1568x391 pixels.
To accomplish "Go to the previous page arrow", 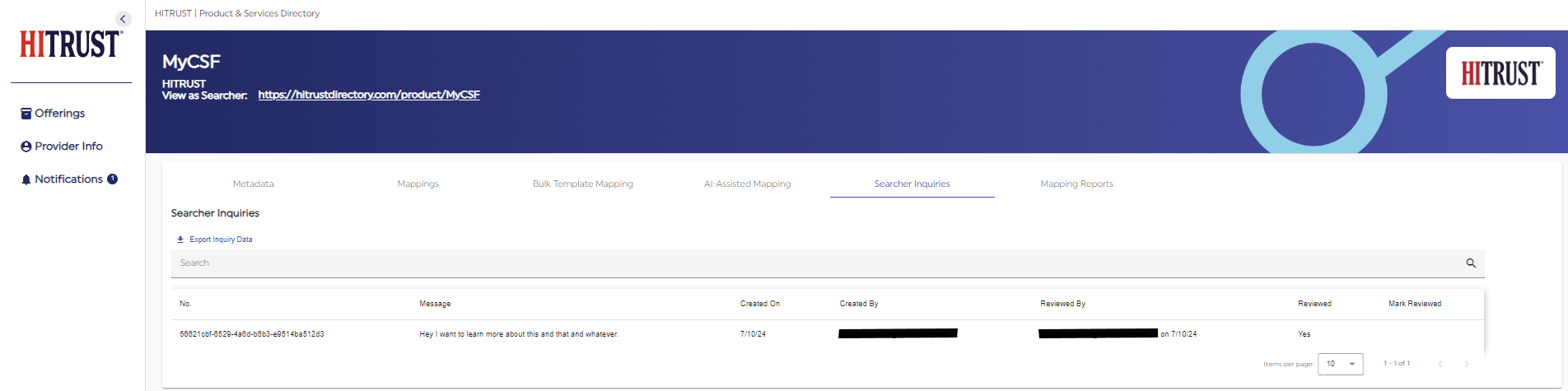I will pos(1440,364).
